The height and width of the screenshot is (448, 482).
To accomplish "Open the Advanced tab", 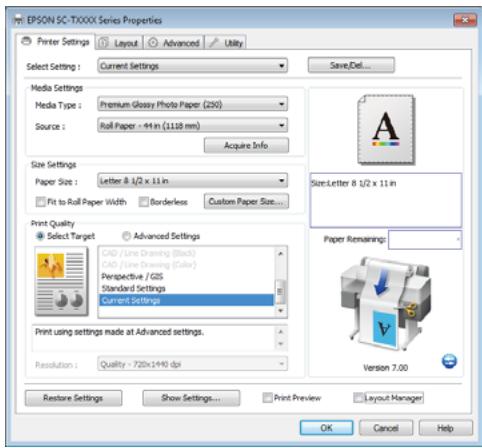I will tap(174, 43).
